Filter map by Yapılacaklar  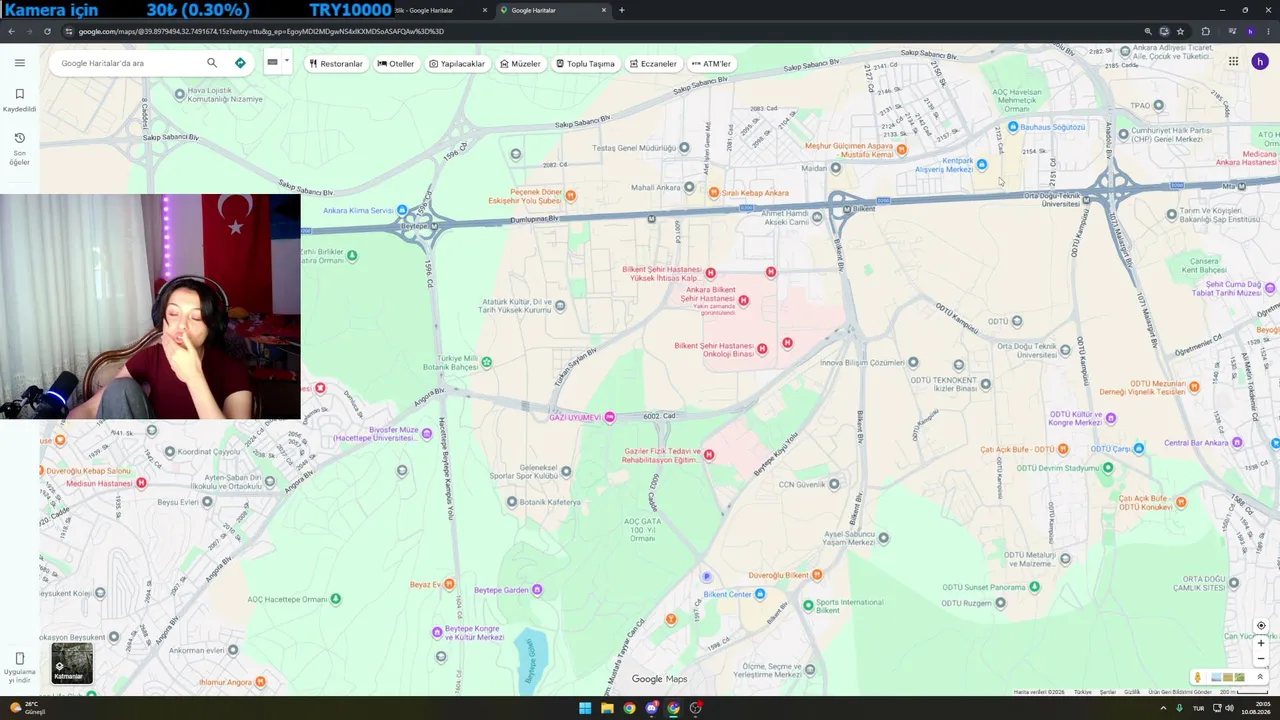click(457, 63)
